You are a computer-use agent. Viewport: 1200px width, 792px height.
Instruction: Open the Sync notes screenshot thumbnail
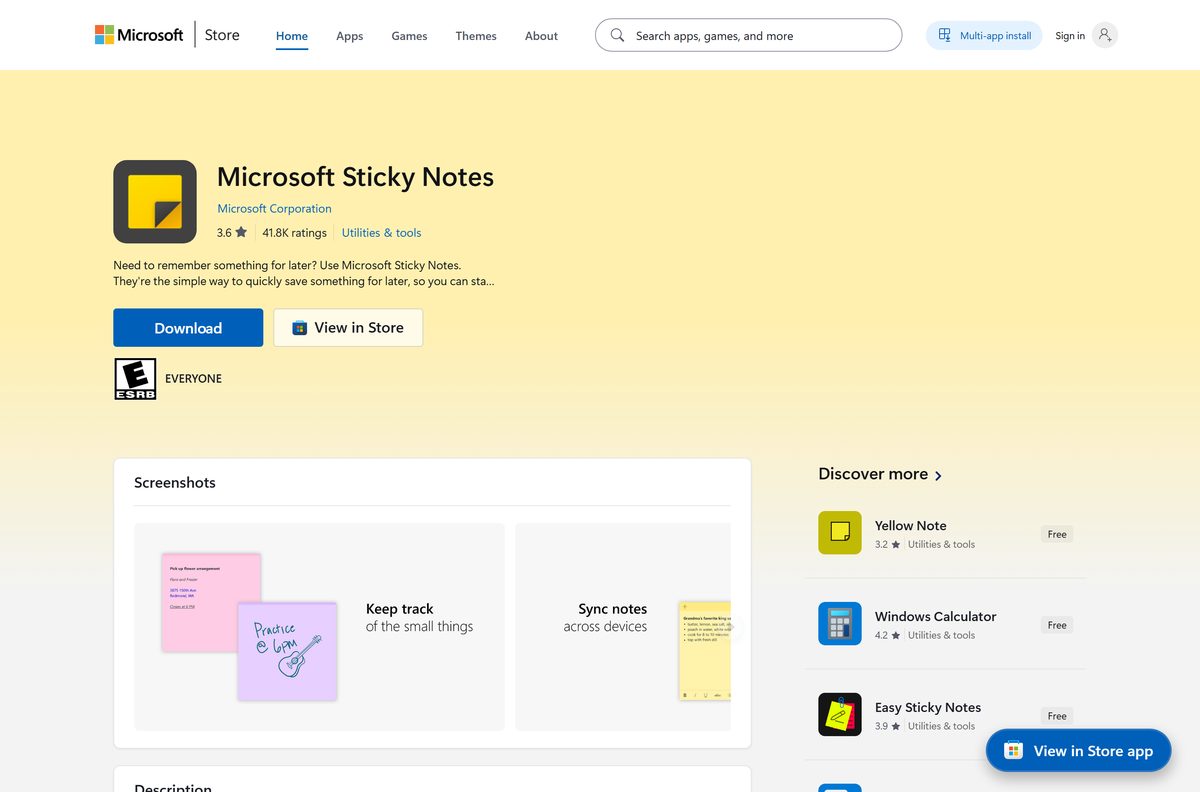tap(623, 627)
